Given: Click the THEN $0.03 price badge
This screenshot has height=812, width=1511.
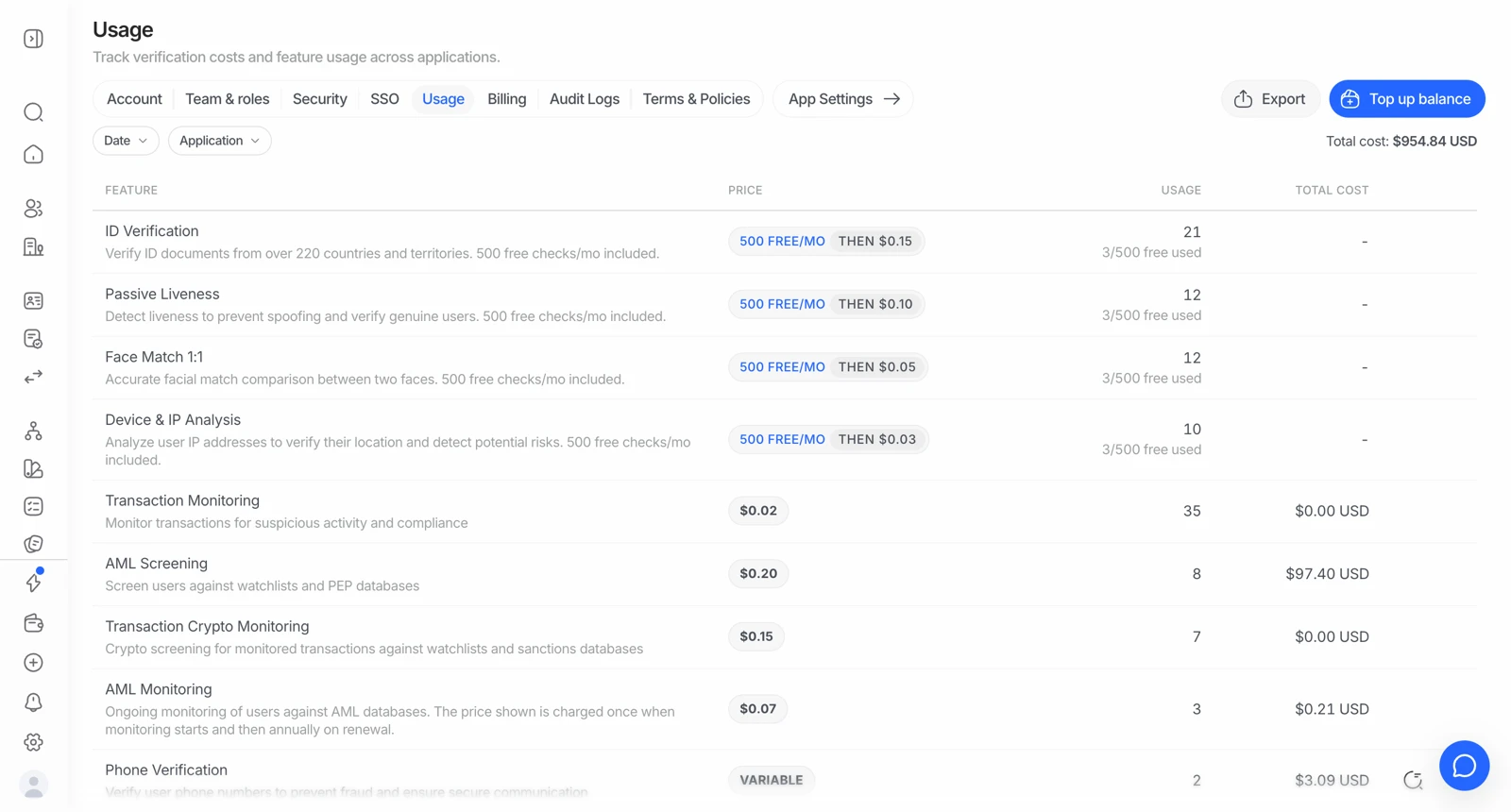Looking at the screenshot, I should [x=877, y=439].
